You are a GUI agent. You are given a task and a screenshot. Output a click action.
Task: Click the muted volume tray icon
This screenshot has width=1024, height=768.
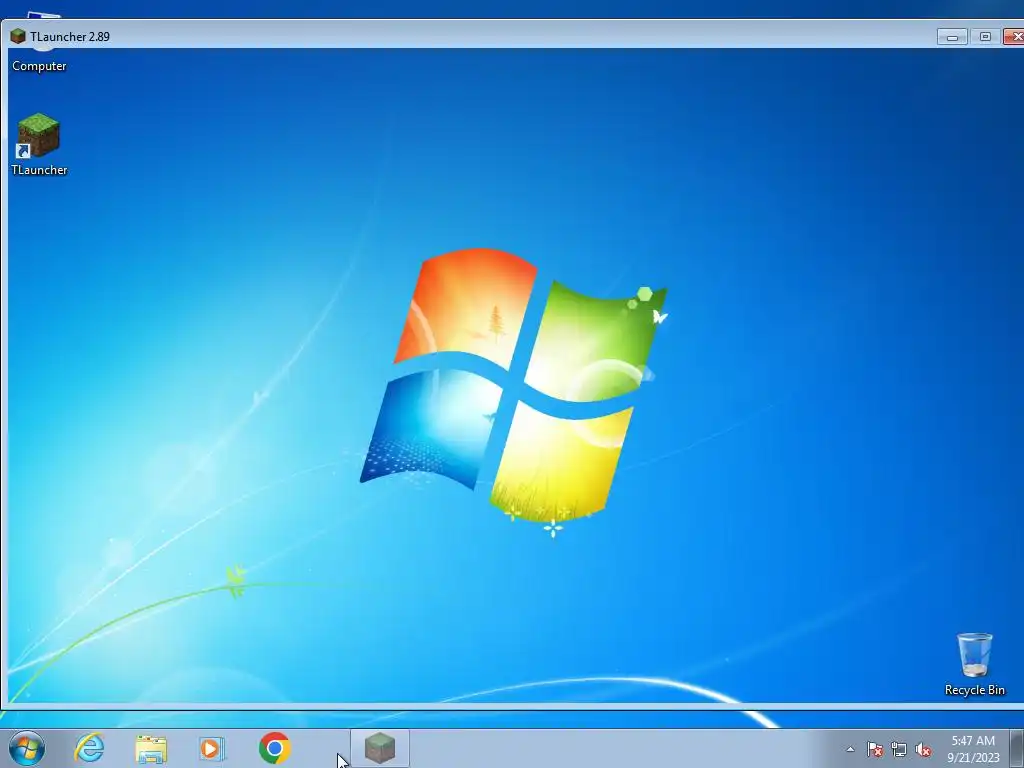923,749
